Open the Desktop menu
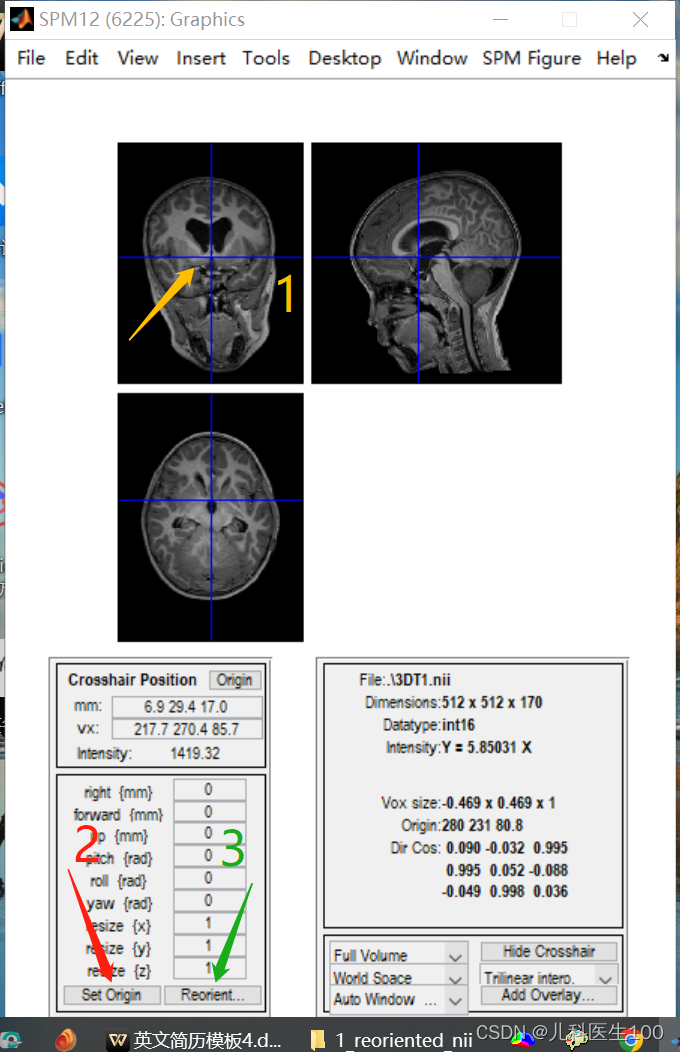This screenshot has width=680, height=1052. [x=344, y=58]
